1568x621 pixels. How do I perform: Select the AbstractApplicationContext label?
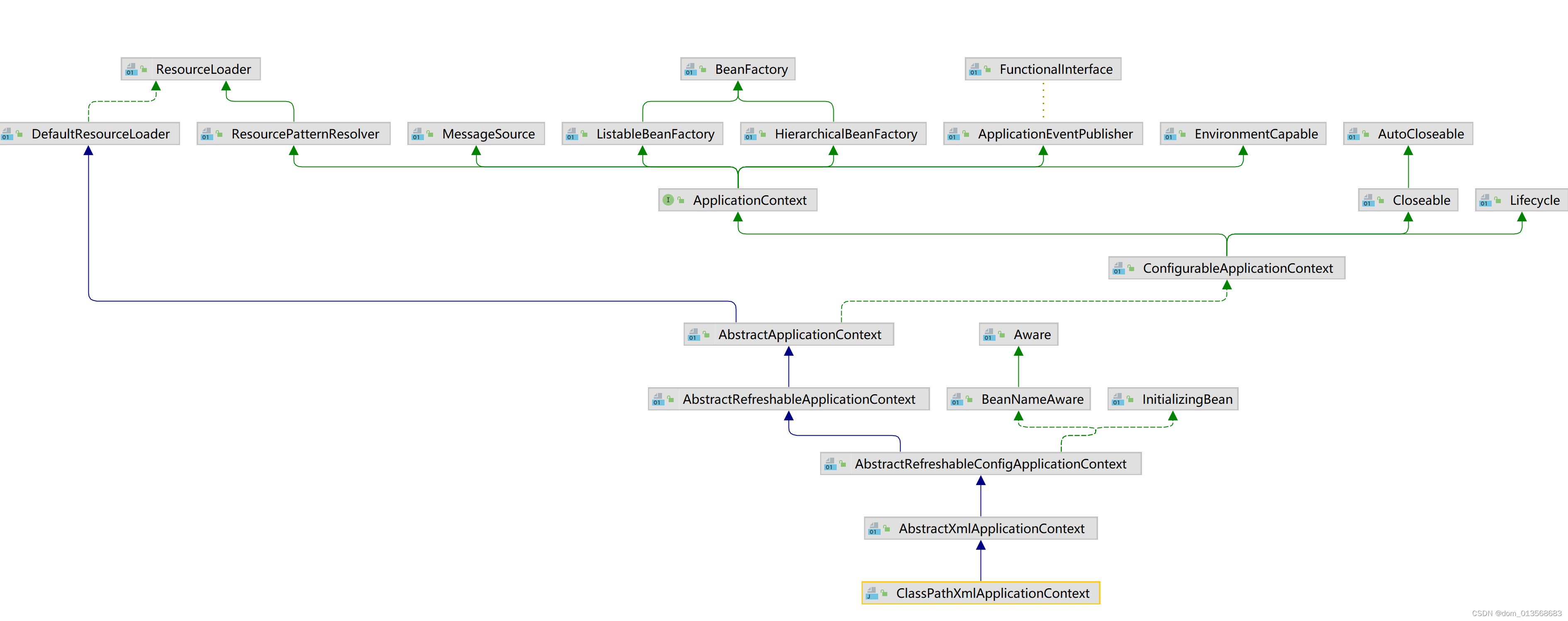coord(799,335)
